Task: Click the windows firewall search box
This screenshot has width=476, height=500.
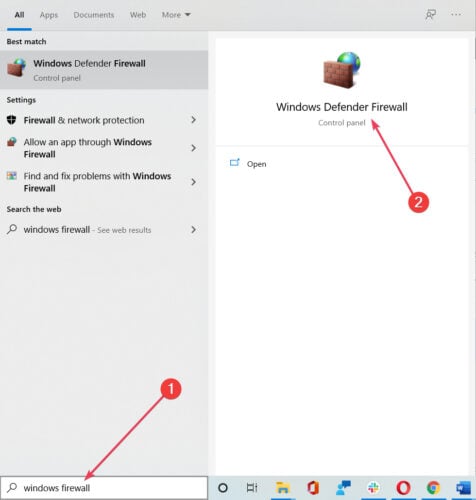Action: click(x=104, y=488)
